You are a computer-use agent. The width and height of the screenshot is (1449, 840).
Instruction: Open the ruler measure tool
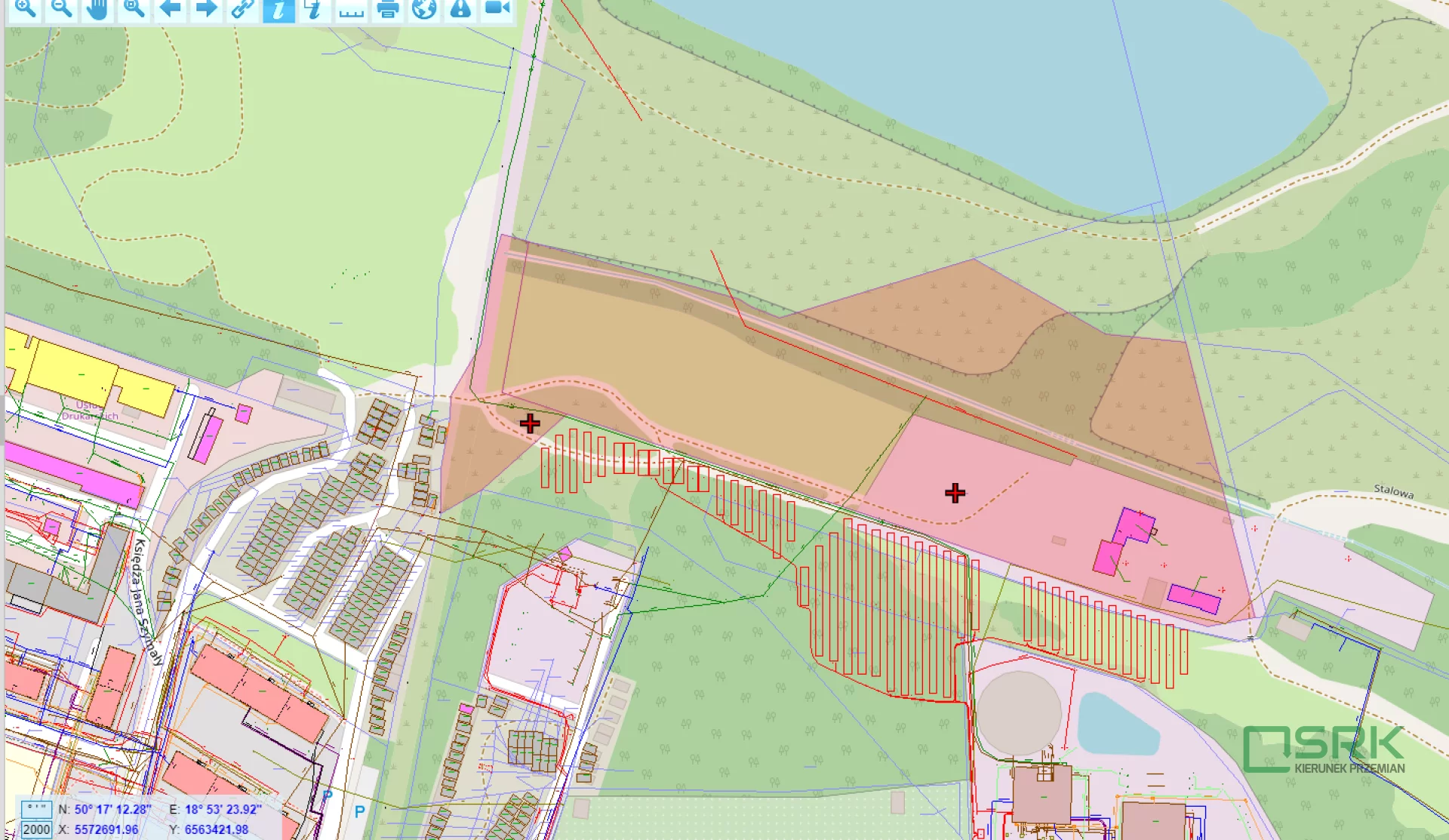[x=351, y=10]
